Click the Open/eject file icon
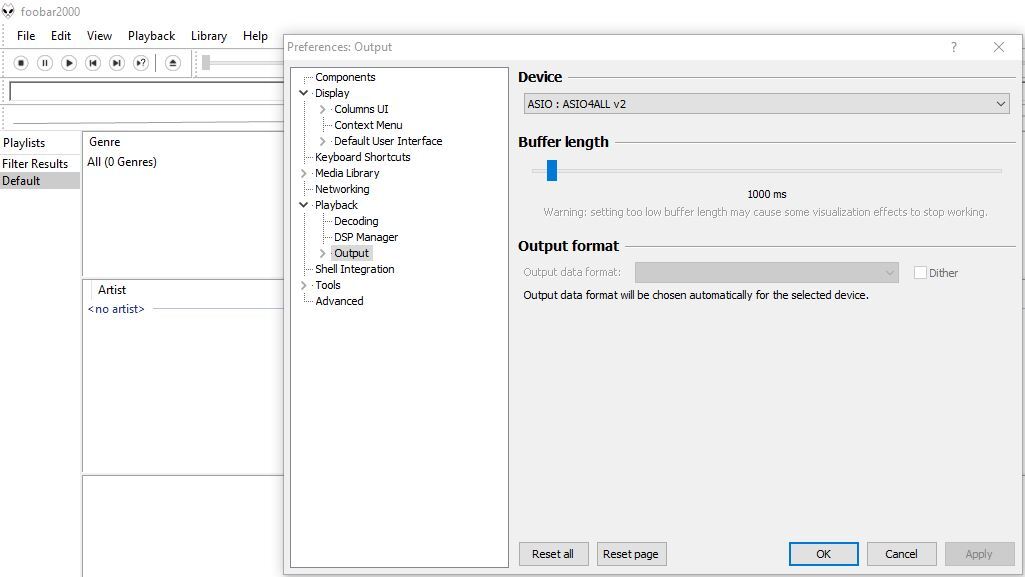1025x577 pixels. coord(173,63)
